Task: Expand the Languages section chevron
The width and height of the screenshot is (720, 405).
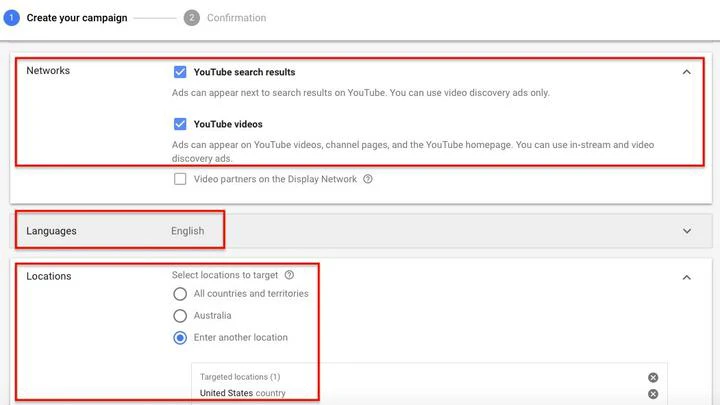Action: click(x=687, y=231)
